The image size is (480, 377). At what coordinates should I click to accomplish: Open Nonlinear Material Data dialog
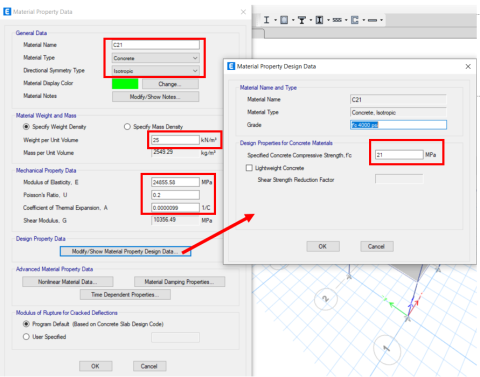(68, 282)
